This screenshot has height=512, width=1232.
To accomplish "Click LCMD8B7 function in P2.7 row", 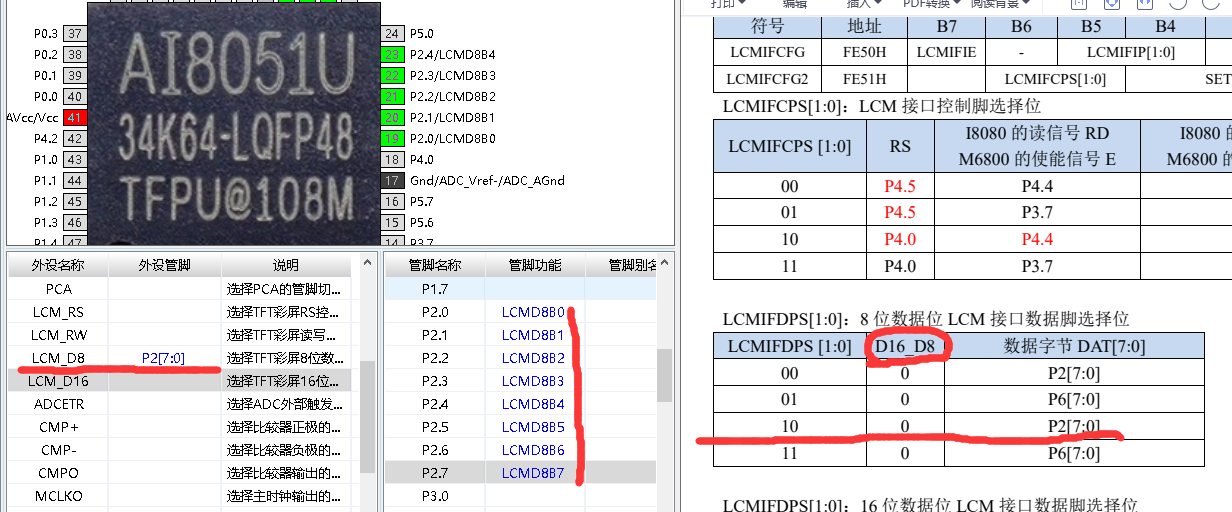I will tap(533, 473).
